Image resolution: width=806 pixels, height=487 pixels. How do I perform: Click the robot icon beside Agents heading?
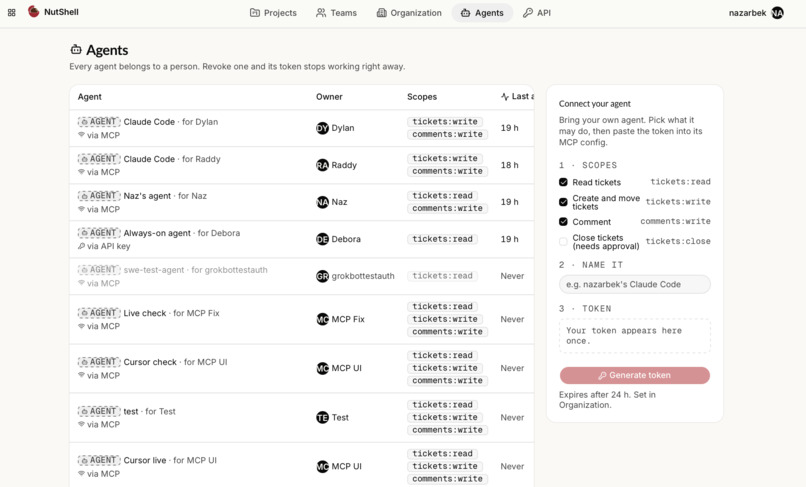[76, 49]
